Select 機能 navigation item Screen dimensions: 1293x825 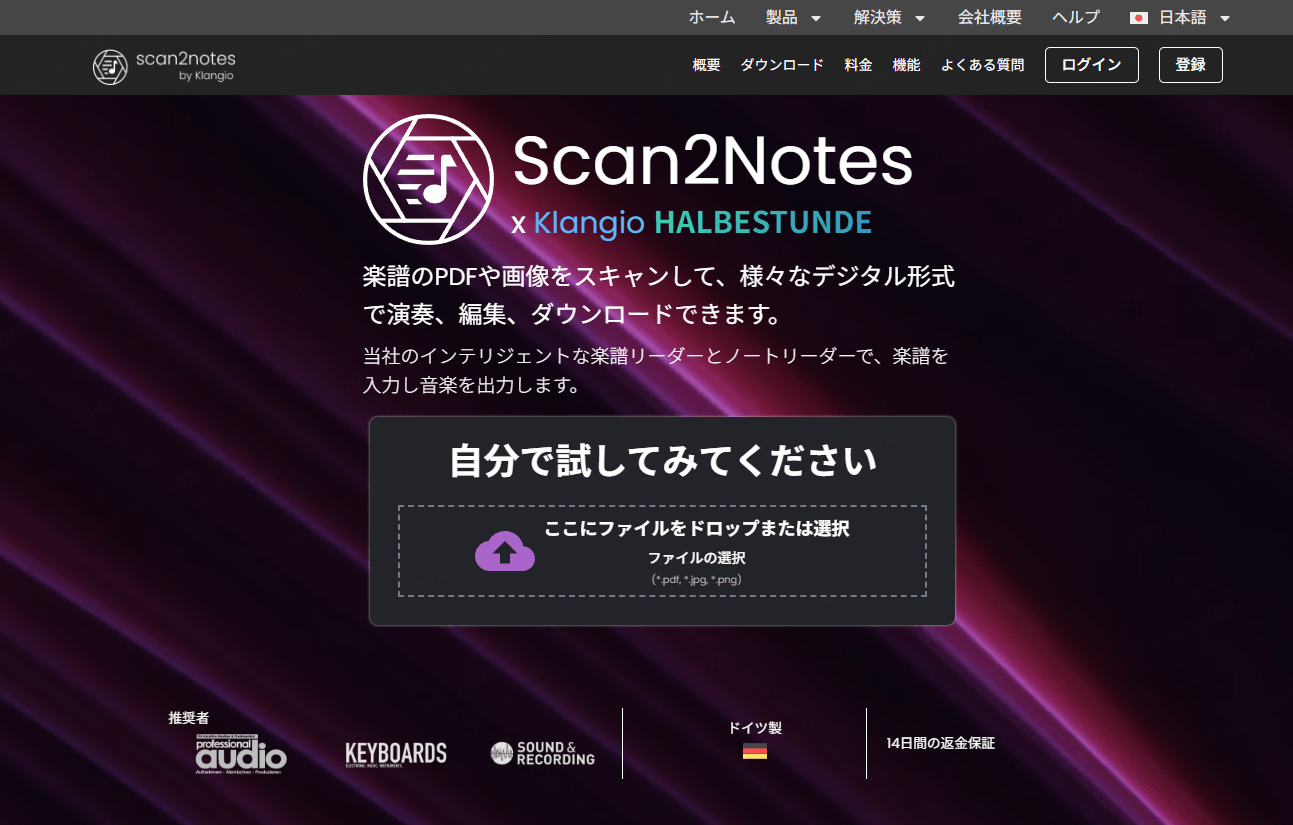coord(906,65)
